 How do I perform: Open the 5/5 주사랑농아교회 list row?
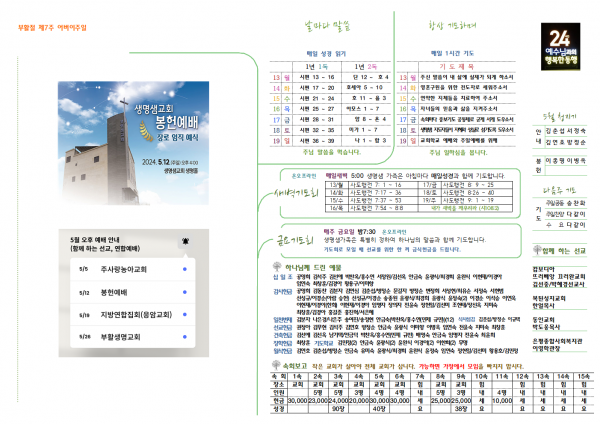click(133, 269)
